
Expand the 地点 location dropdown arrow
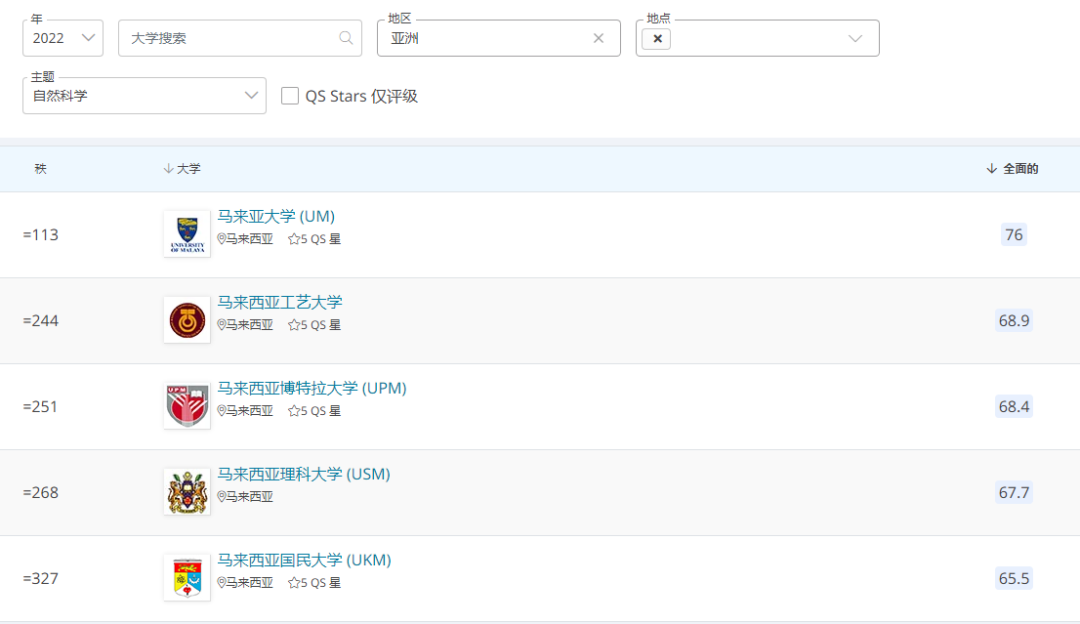tap(855, 38)
